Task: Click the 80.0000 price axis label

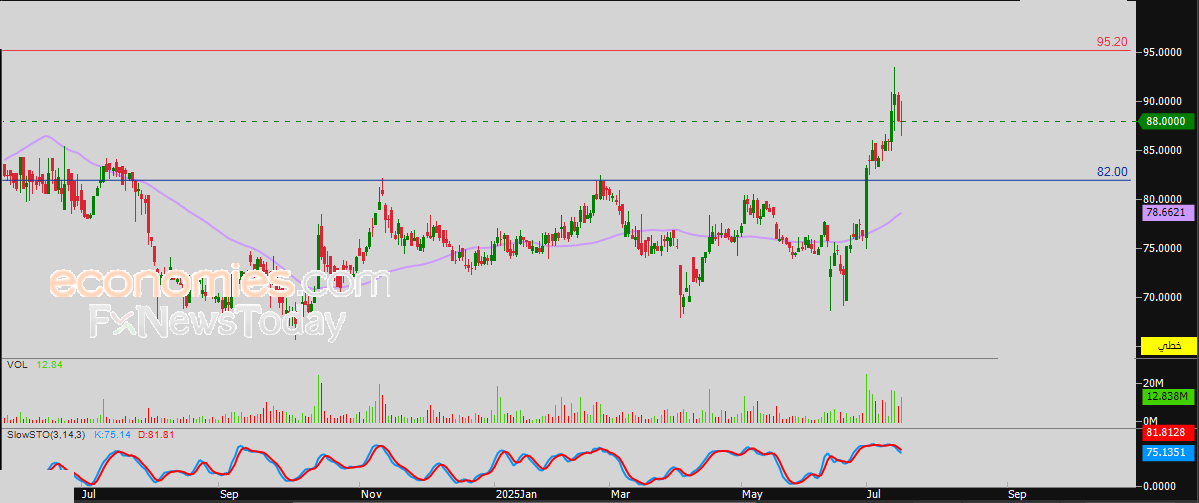Action: coord(1162,200)
